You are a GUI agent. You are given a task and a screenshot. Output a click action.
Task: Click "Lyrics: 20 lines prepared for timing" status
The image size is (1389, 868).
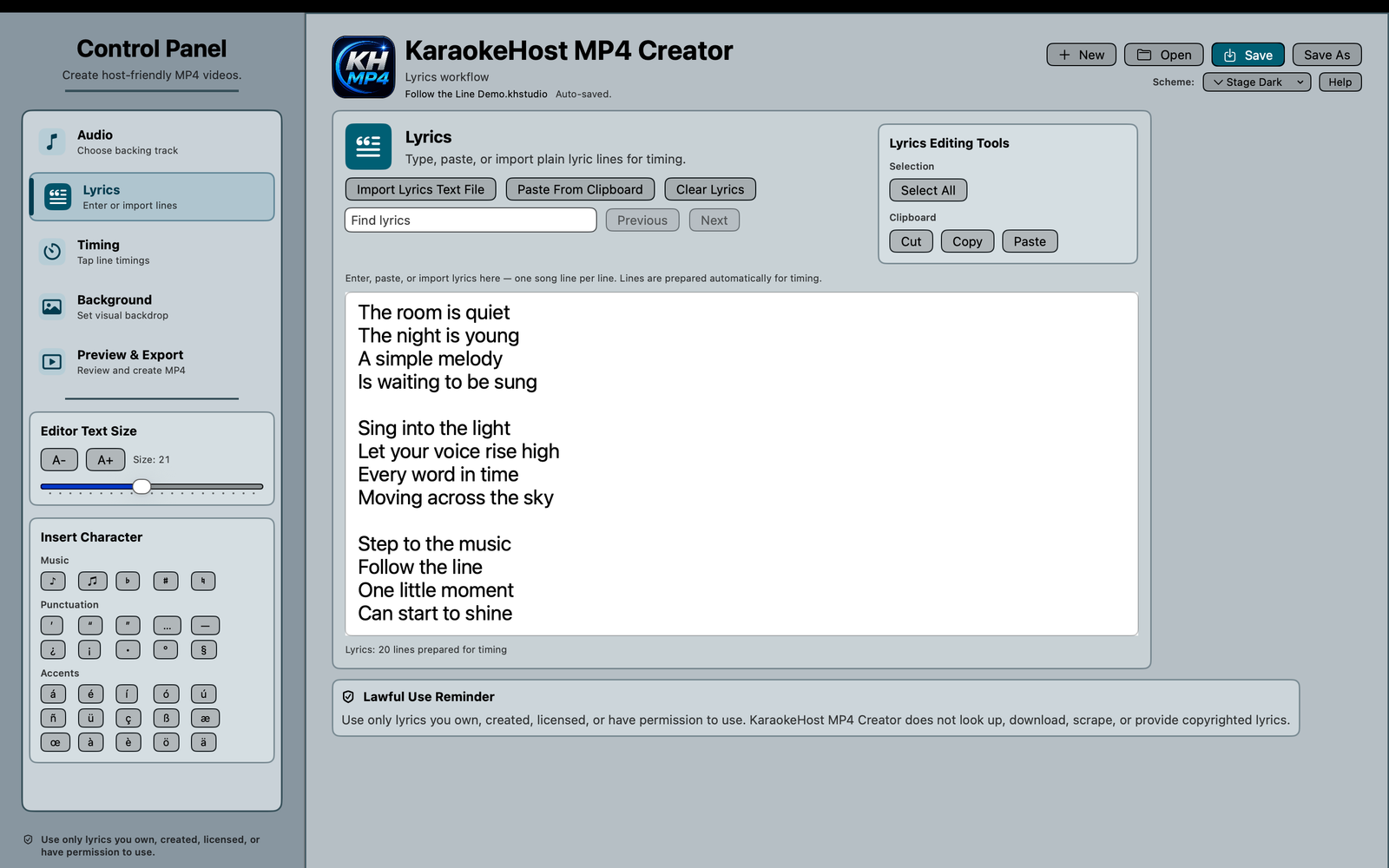[426, 649]
